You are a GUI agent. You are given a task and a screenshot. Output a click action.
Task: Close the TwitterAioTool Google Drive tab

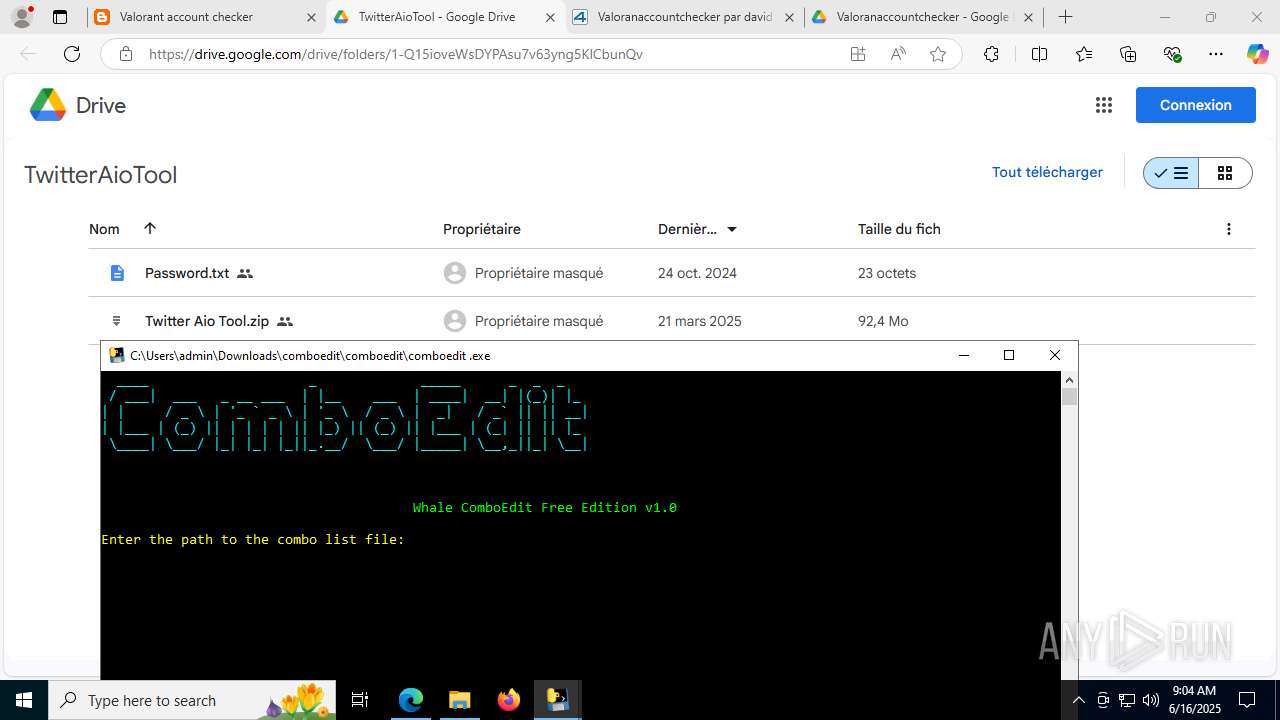pyautogui.click(x=550, y=17)
